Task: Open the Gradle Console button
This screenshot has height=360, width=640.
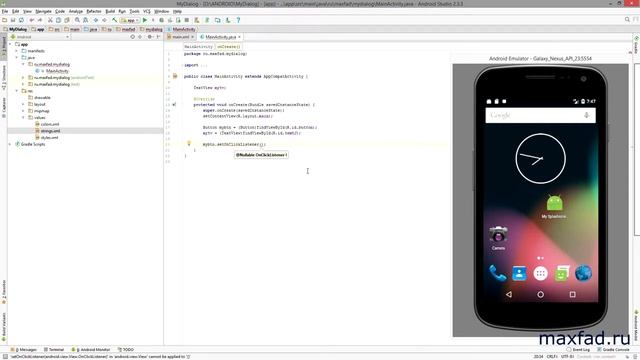Action: pyautogui.click(x=613, y=350)
